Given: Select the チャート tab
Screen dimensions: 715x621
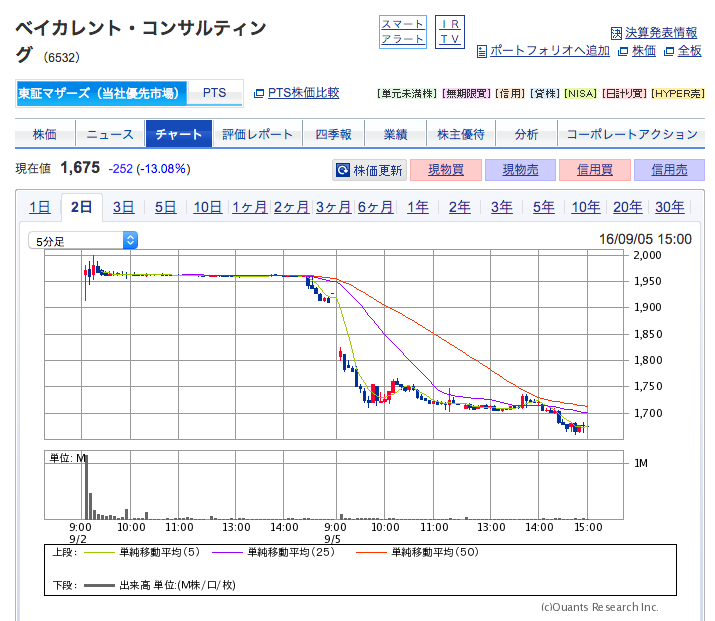Looking at the screenshot, I should pos(179,134).
